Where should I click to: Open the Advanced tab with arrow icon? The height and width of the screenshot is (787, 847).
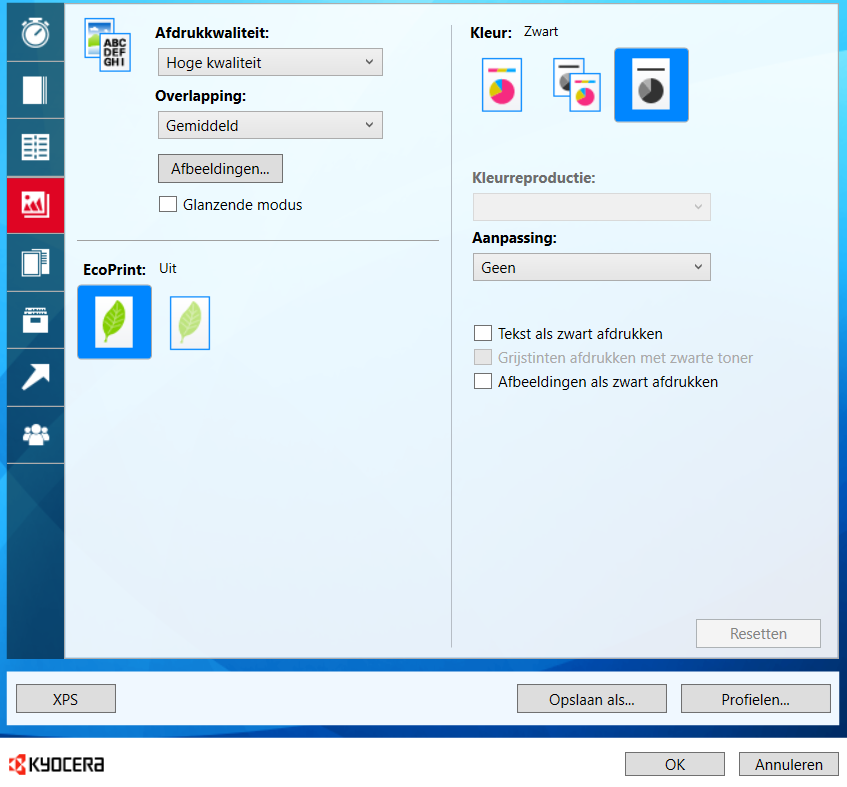[x=35, y=377]
